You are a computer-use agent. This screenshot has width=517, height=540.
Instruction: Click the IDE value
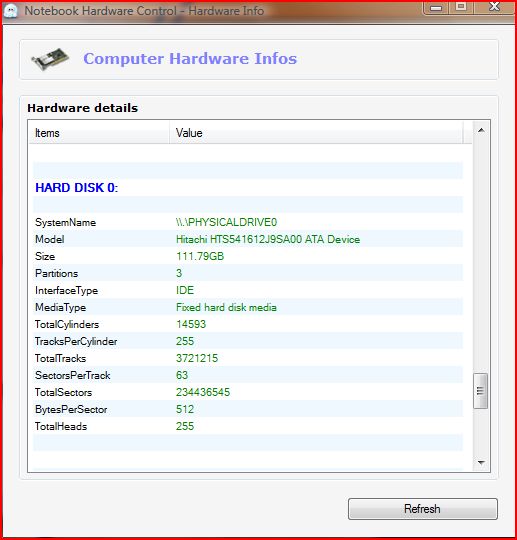(x=185, y=290)
